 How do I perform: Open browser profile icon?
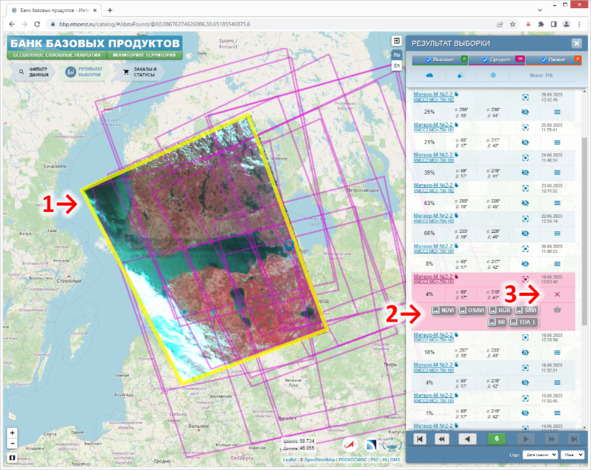[x=566, y=24]
